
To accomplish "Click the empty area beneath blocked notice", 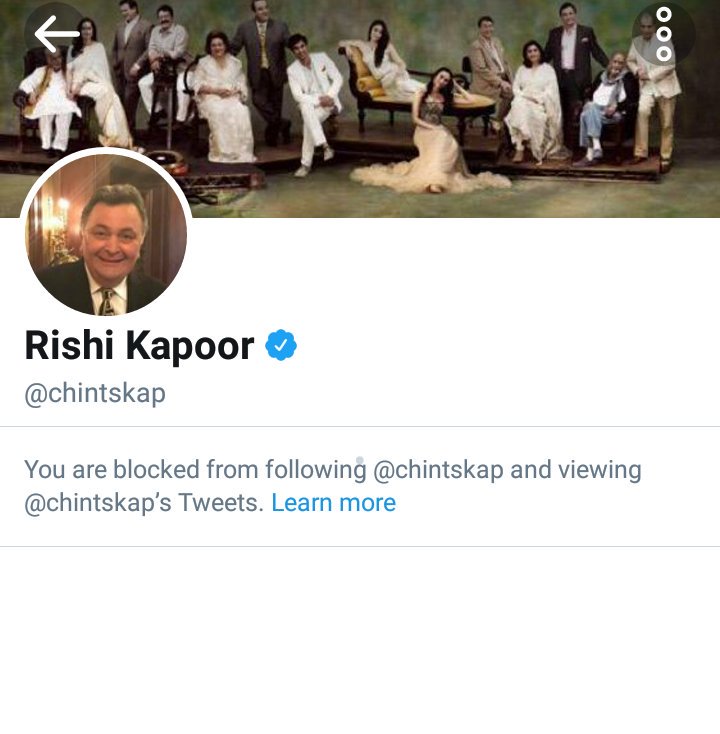I will pos(360,640).
